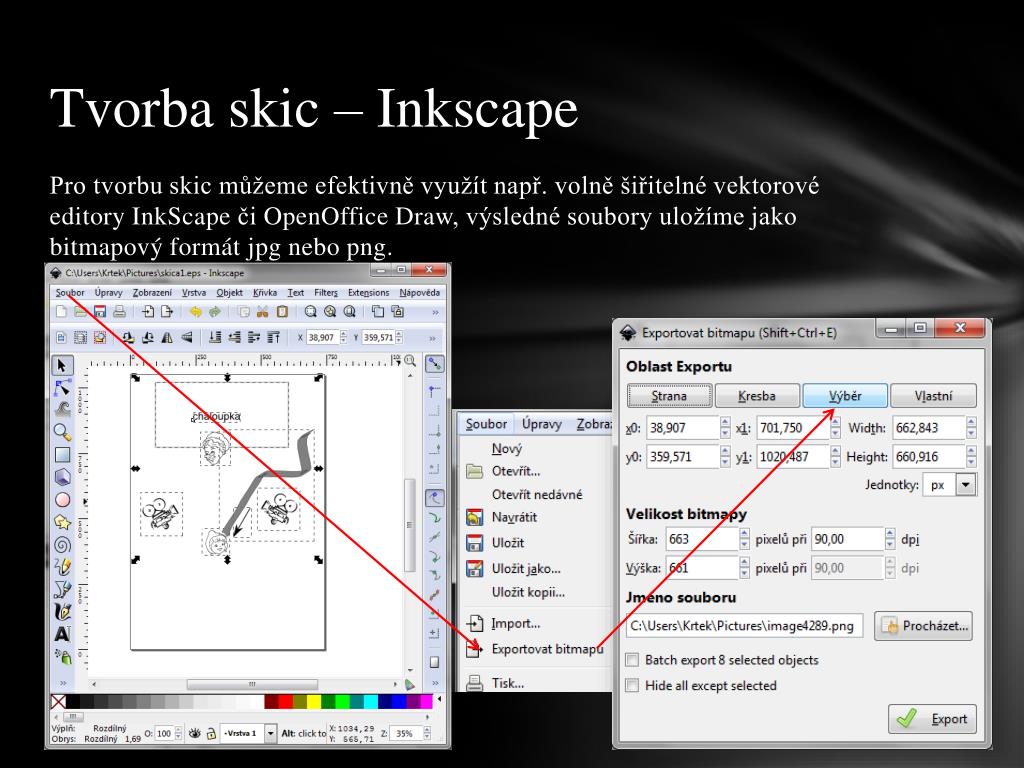
Task: Click the Save (floppy disk) toolbar icon
Action: point(100,312)
